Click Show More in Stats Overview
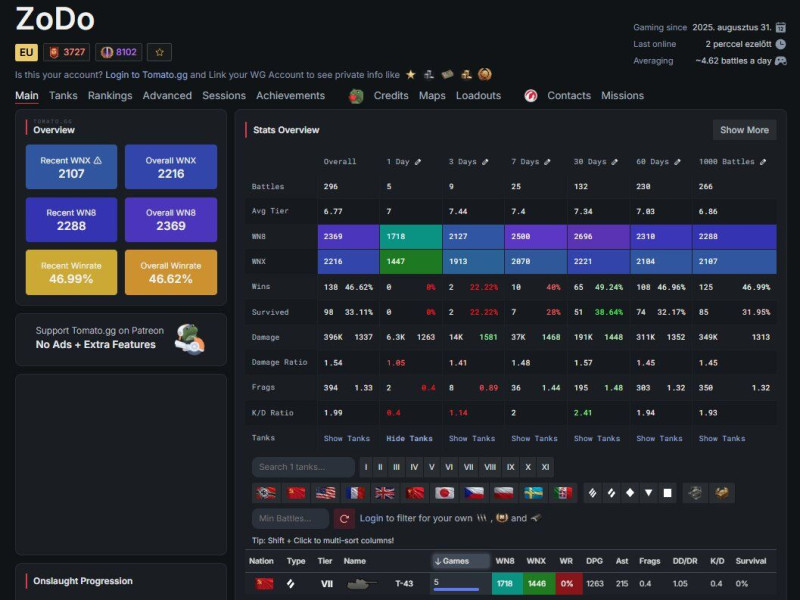 click(x=744, y=130)
